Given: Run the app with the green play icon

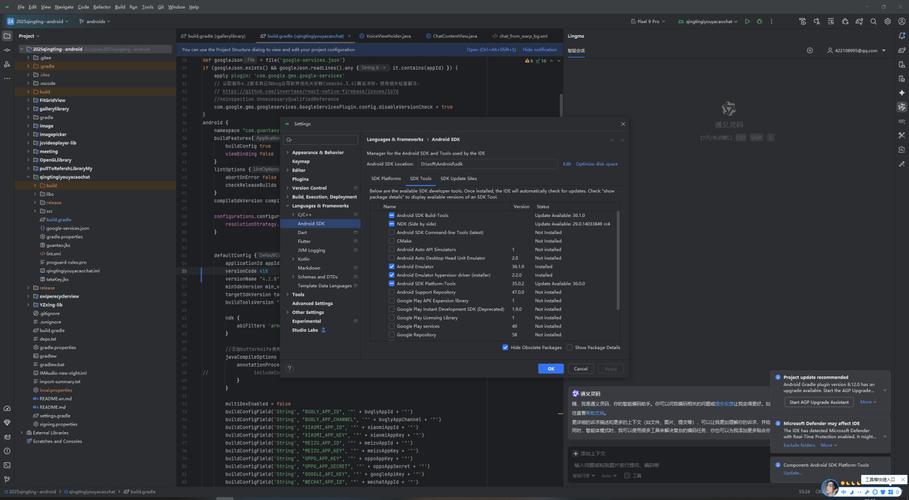Looking at the screenshot, I should (x=747, y=21).
